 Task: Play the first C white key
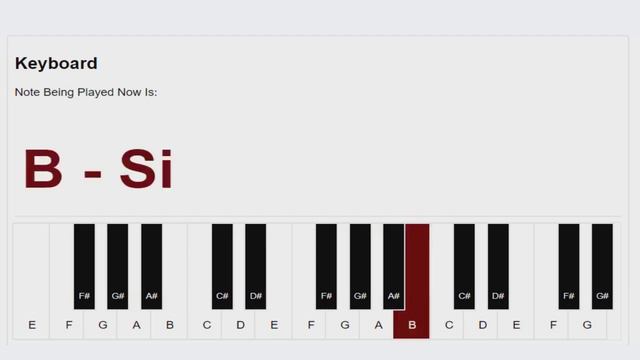(x=207, y=324)
